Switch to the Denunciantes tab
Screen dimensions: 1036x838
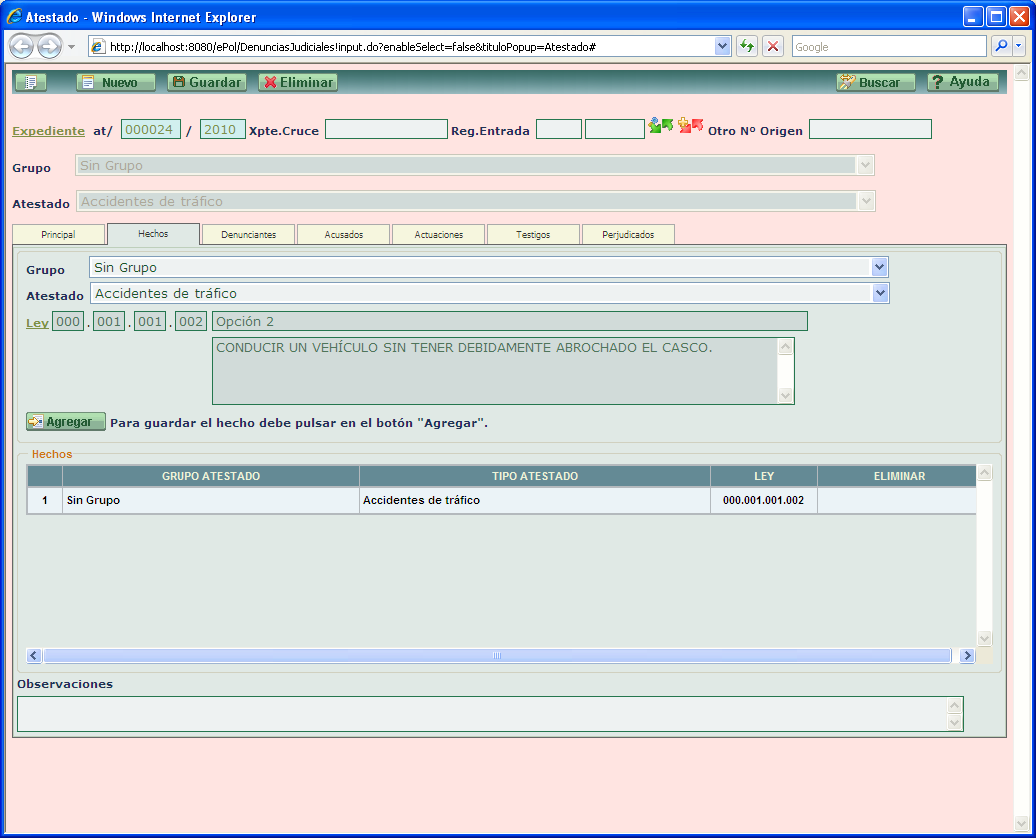pyautogui.click(x=248, y=234)
